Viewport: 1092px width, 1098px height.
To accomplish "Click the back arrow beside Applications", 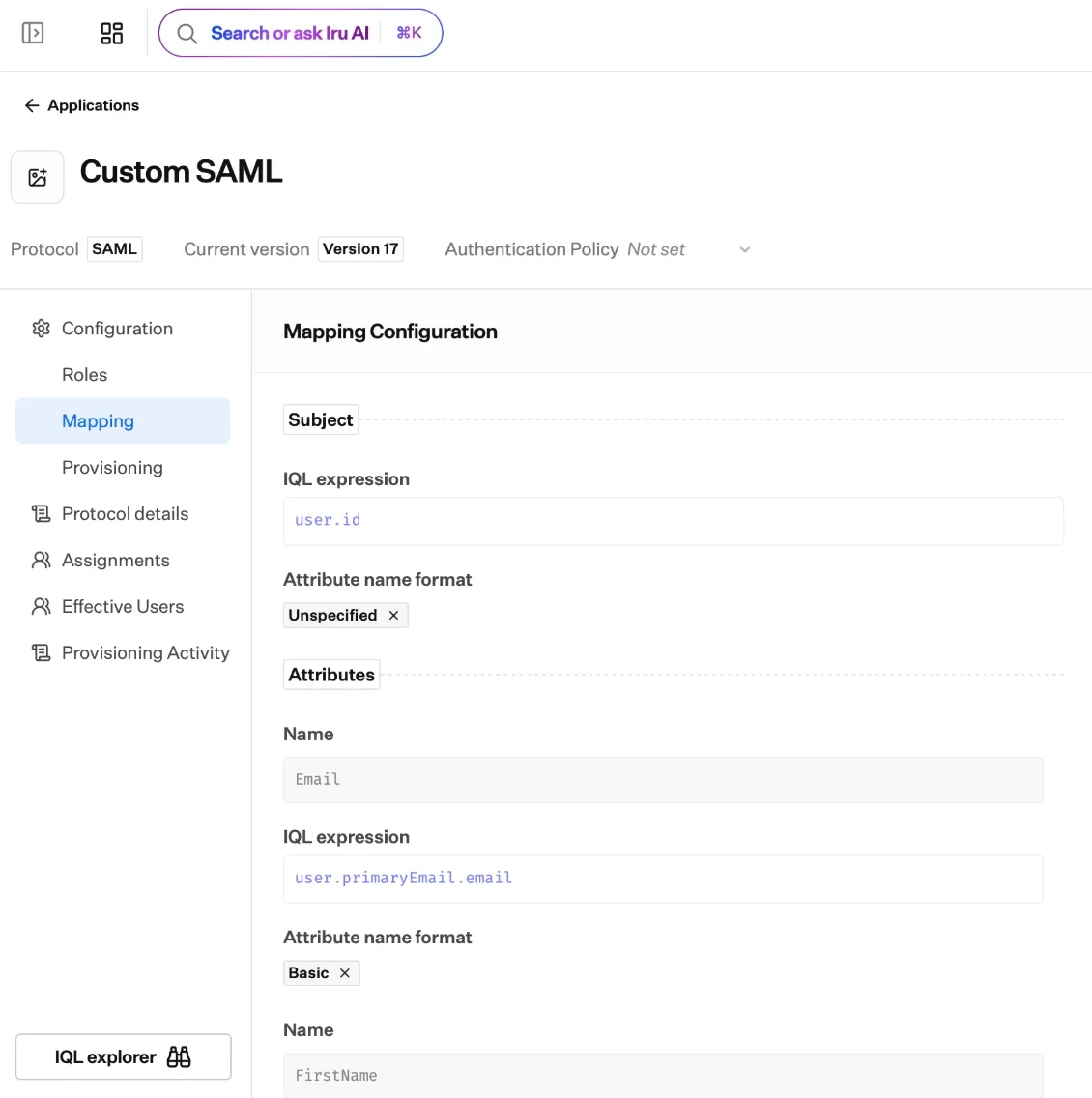I will [32, 105].
